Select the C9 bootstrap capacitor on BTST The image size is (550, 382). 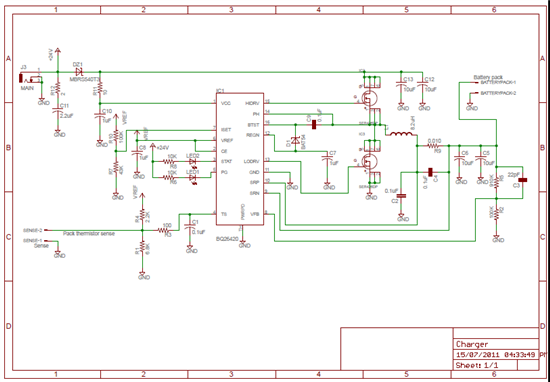click(x=314, y=125)
